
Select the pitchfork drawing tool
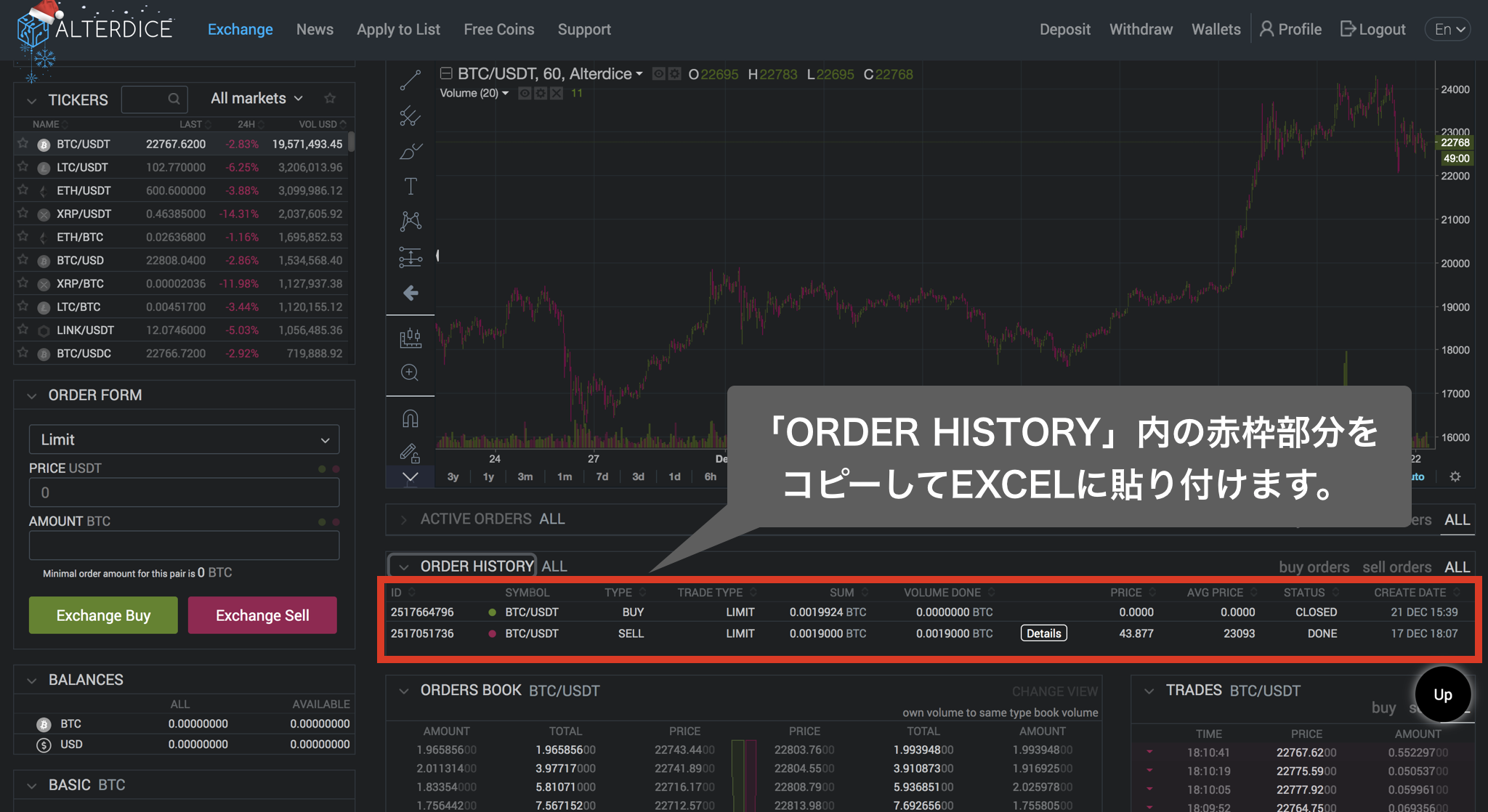point(411,115)
